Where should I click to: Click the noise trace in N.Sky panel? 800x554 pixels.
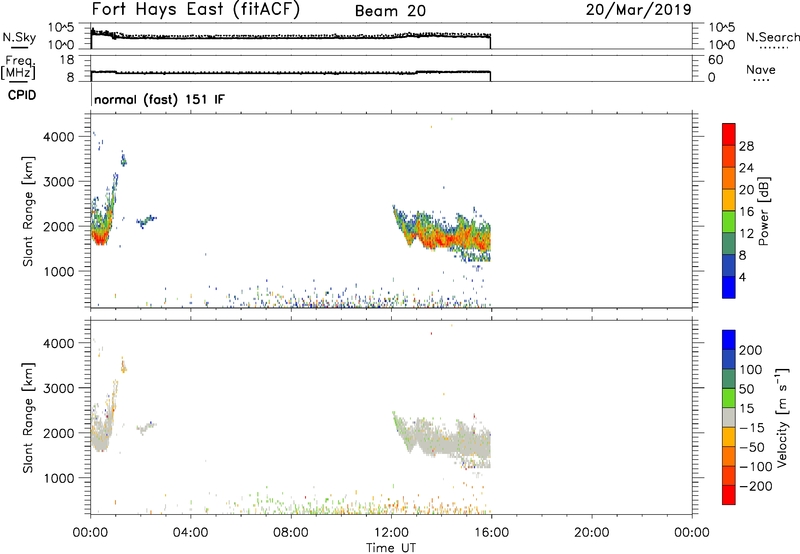click(x=290, y=37)
